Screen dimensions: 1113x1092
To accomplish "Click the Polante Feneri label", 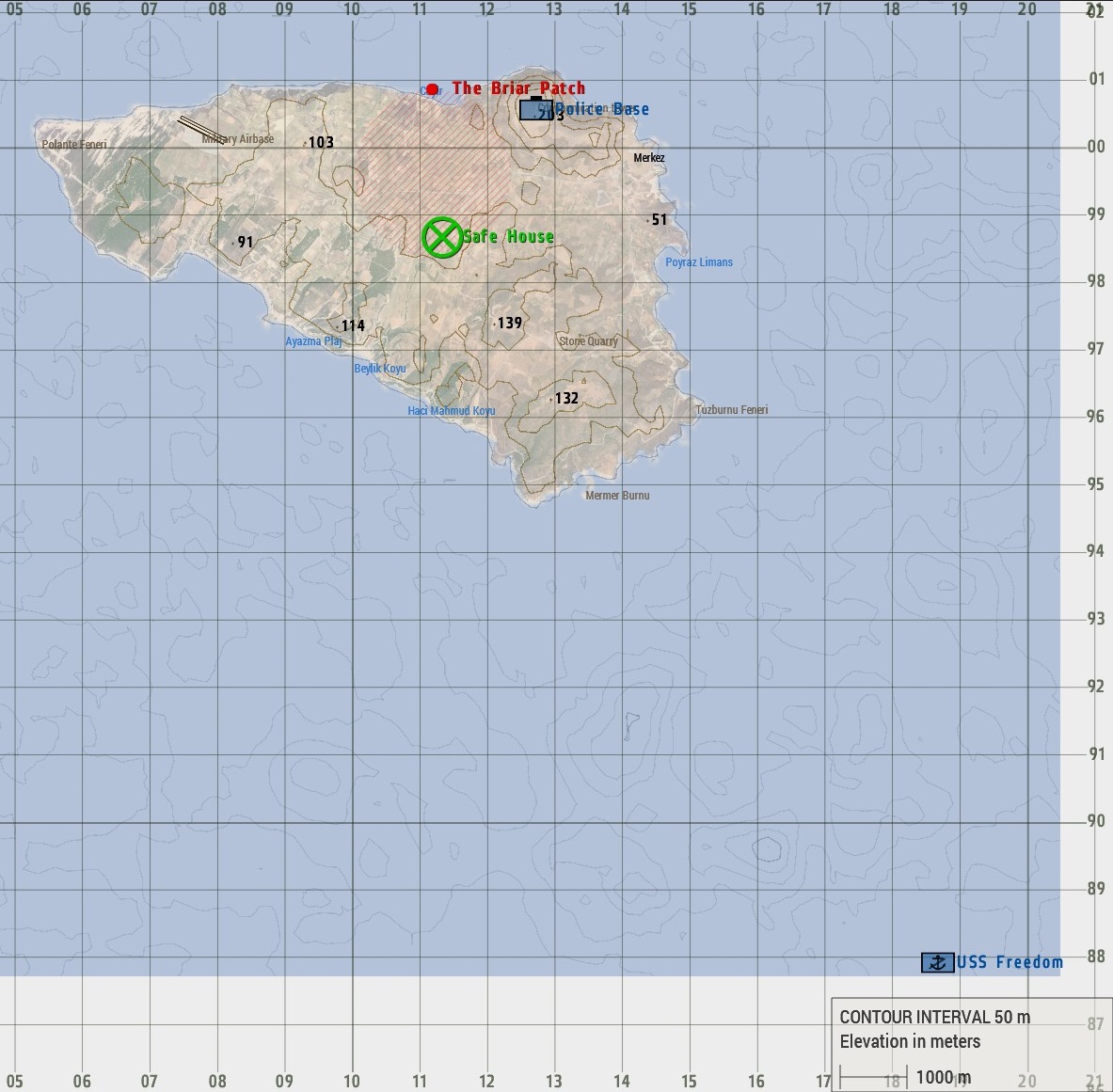I will (x=74, y=145).
